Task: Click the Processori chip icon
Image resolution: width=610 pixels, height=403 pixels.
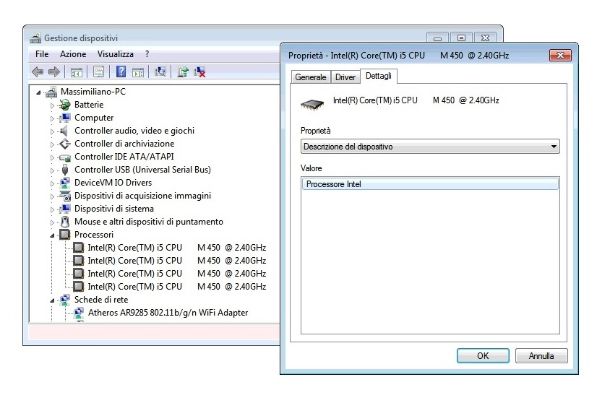Action: pos(65,235)
